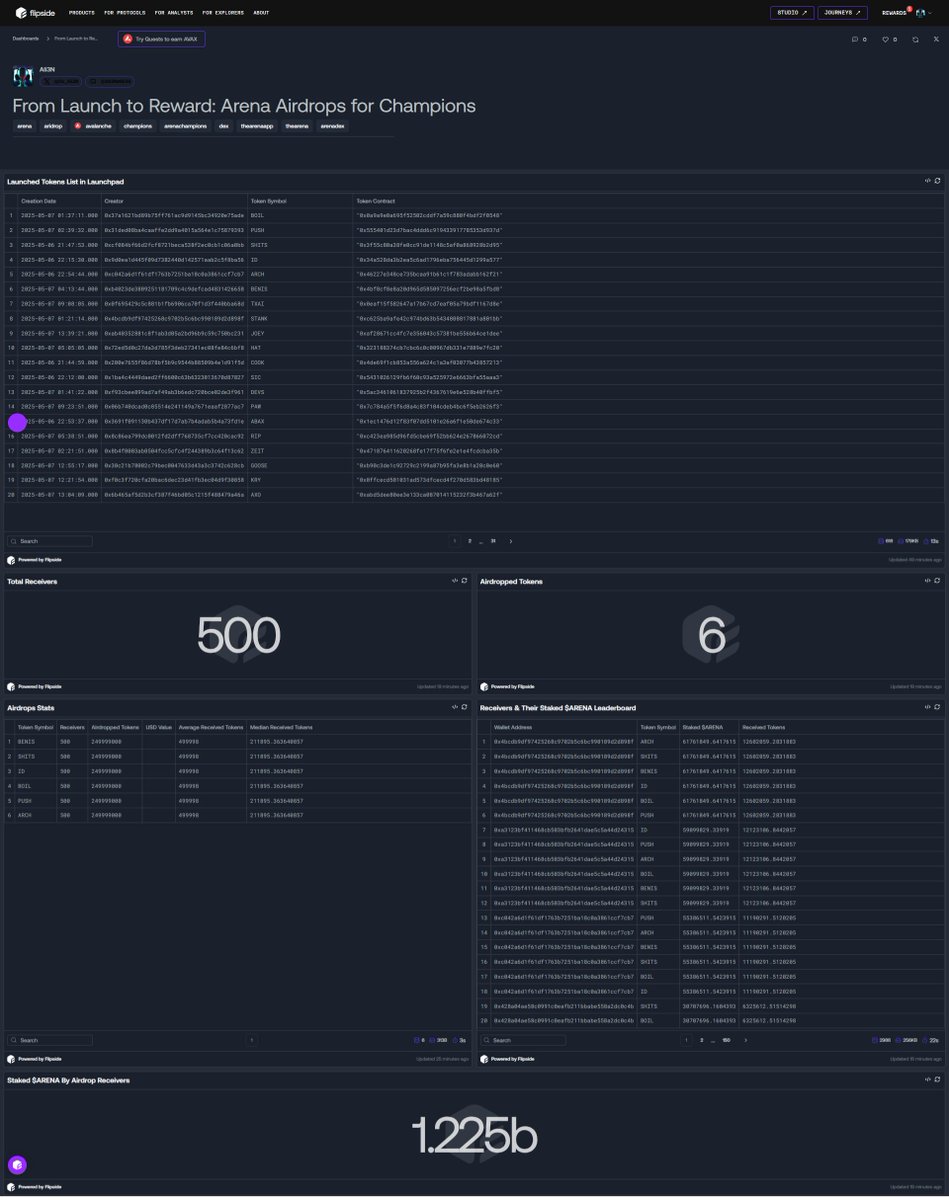Select the 'arena' tag

pos(24,126)
